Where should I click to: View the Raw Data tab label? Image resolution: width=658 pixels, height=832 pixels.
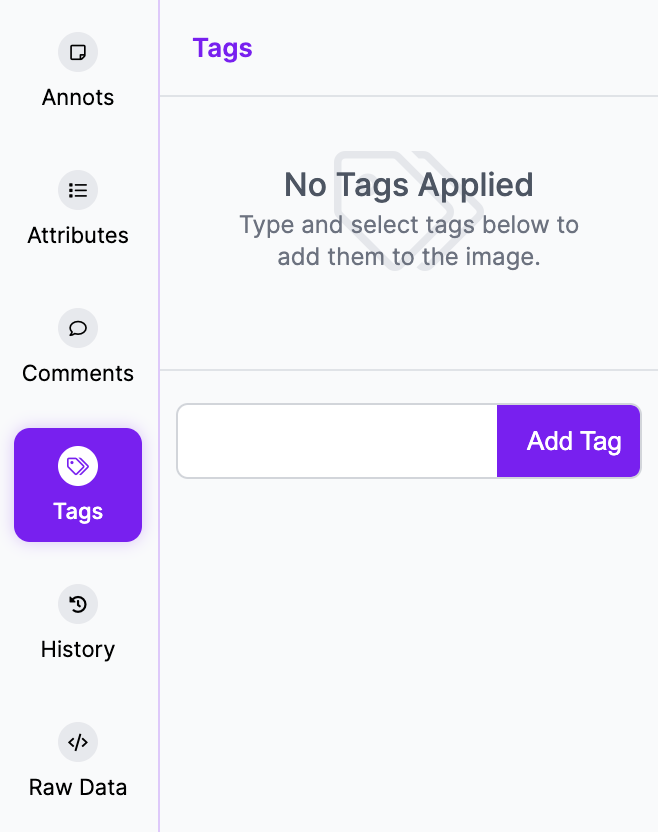[x=78, y=787]
